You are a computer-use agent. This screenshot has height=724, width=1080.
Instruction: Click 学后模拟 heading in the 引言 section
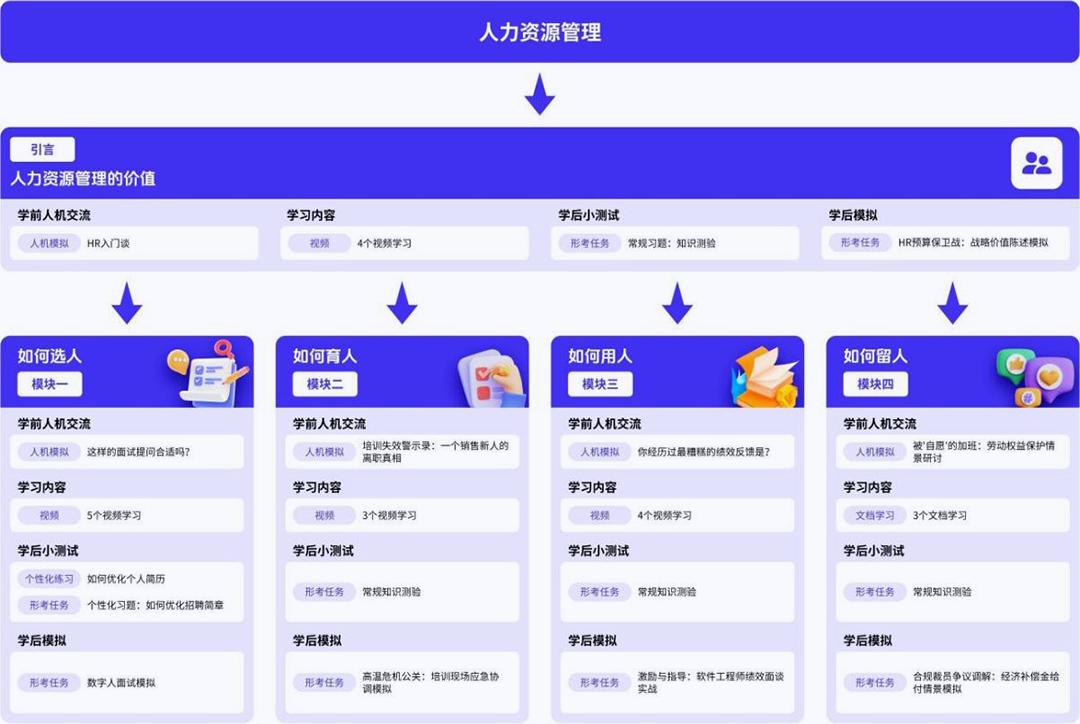pos(853,215)
